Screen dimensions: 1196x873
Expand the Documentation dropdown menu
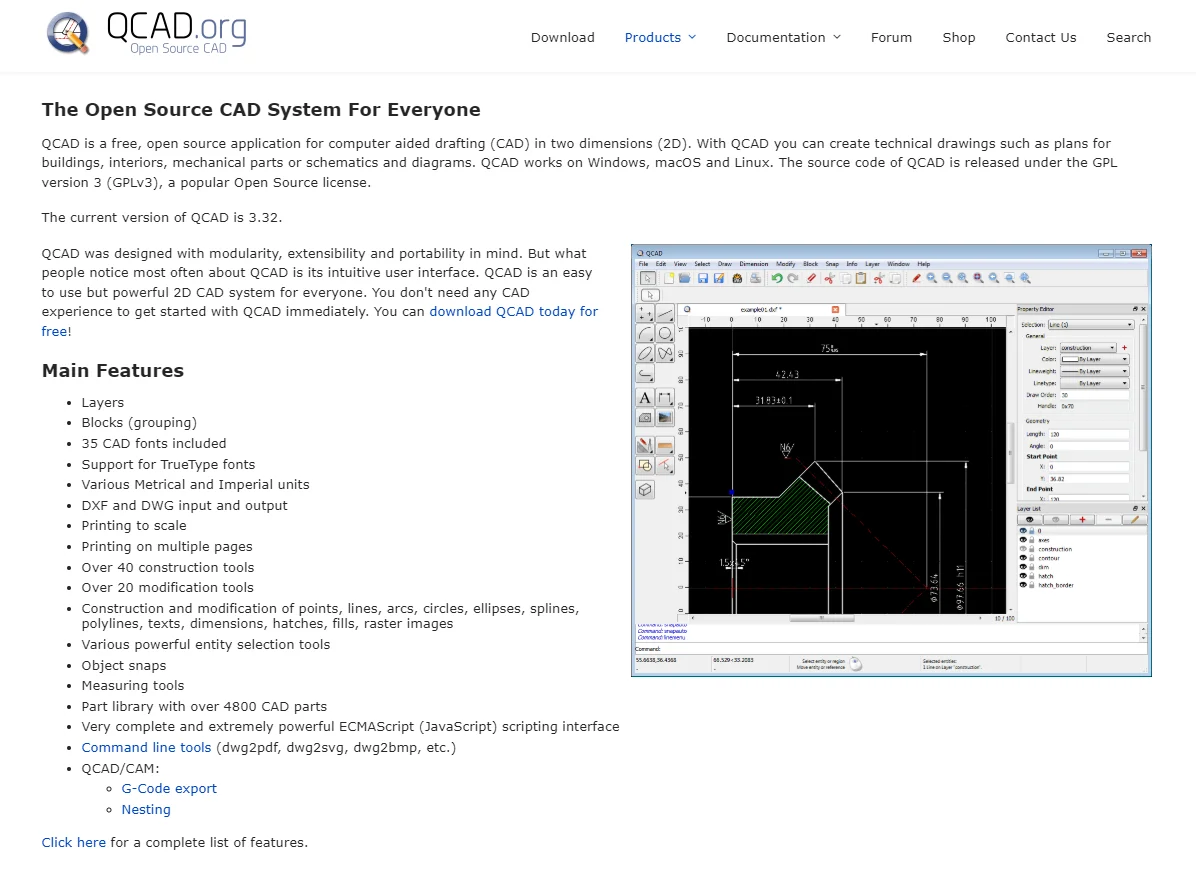tap(783, 37)
